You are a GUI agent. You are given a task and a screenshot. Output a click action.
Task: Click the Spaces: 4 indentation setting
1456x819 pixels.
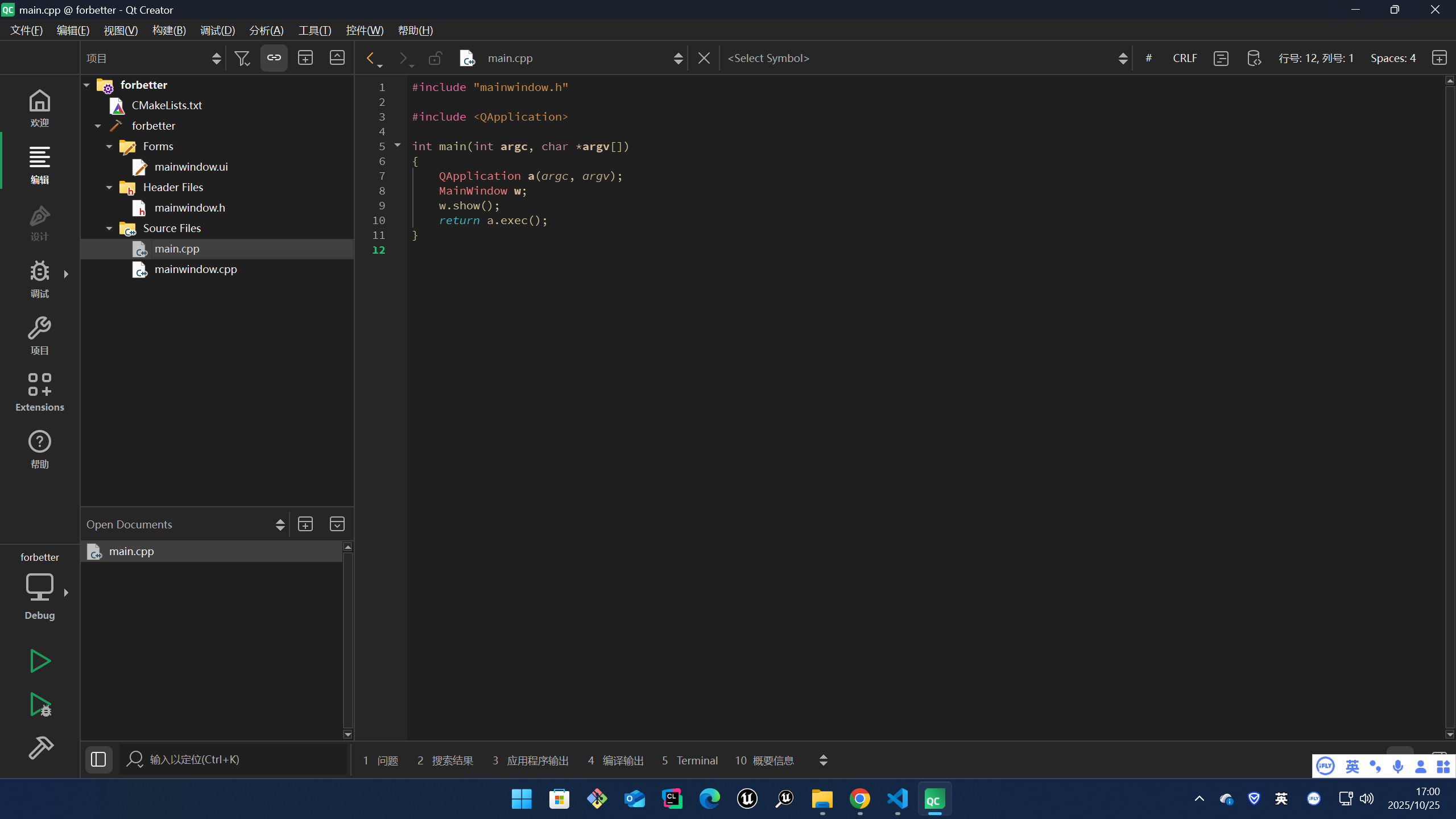tap(1393, 58)
